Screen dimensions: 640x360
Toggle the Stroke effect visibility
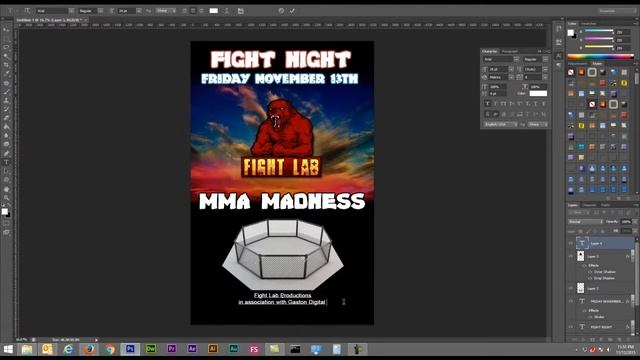[x=590, y=317]
